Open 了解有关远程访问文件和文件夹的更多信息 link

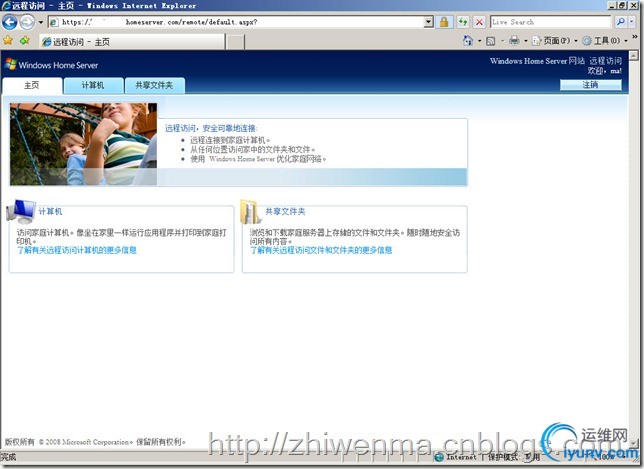(x=321, y=250)
